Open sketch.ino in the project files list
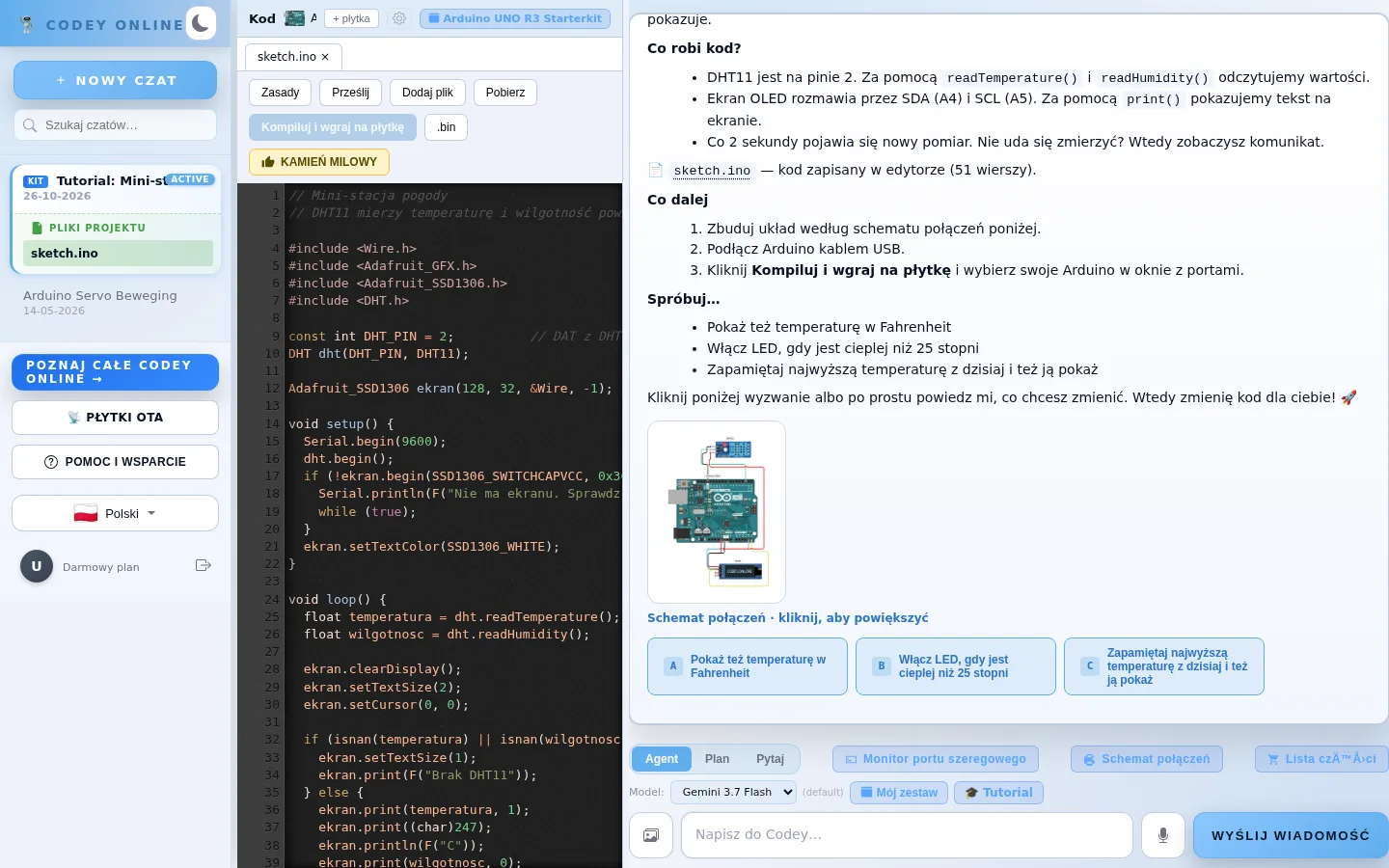 118,254
